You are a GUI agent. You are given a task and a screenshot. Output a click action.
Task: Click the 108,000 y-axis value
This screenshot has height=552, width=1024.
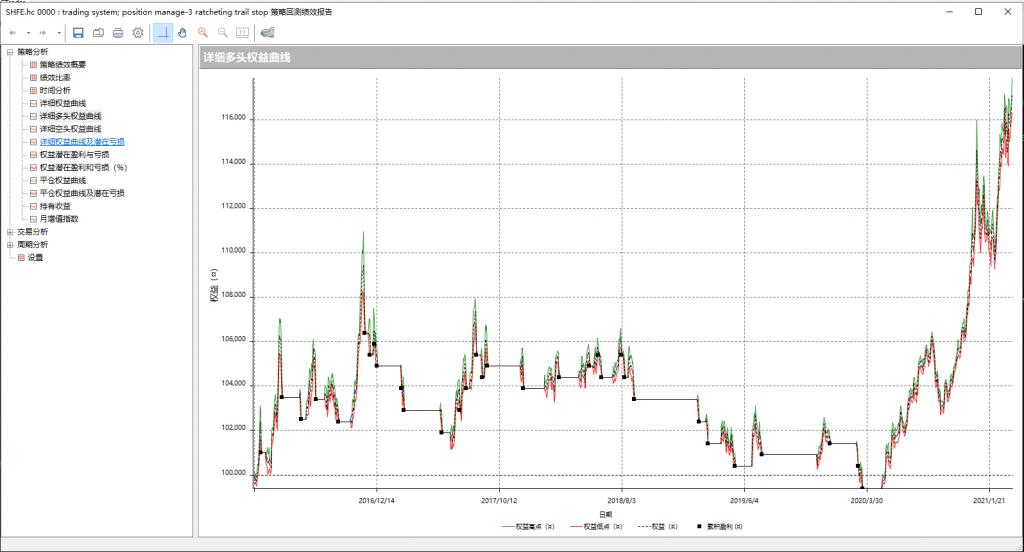(x=234, y=295)
